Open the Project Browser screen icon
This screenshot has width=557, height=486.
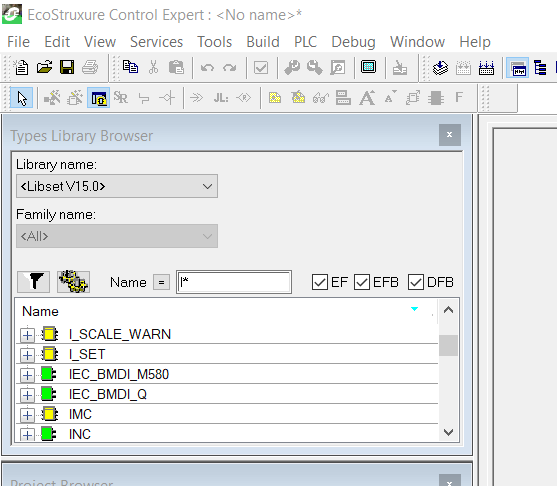pyautogui.click(x=368, y=67)
